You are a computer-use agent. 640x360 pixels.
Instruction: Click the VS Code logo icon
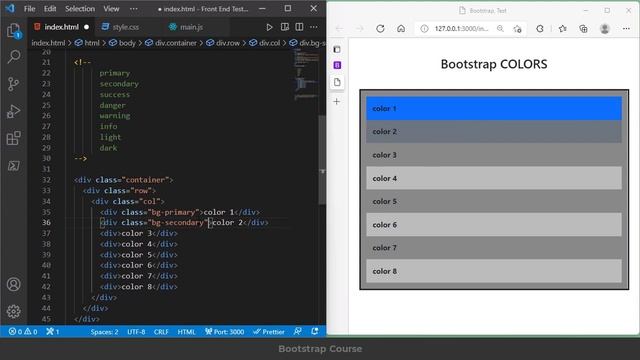10,8
